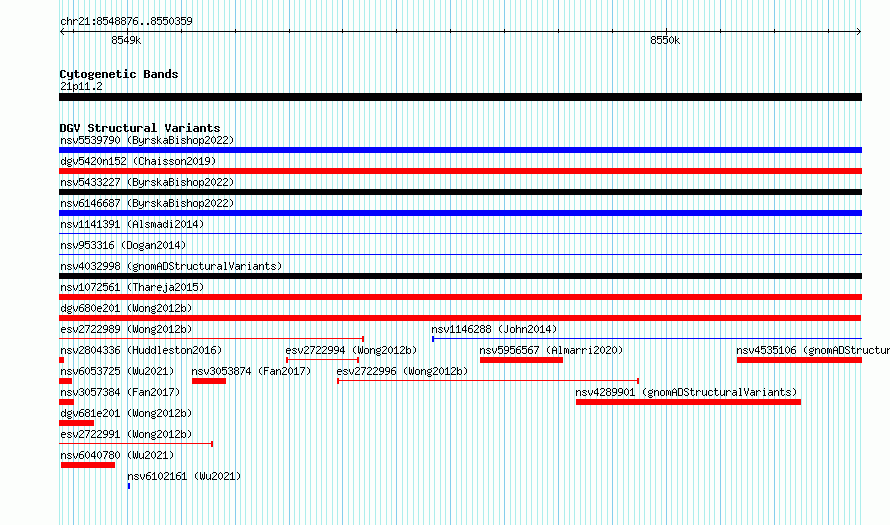The height and width of the screenshot is (525, 890).
Task: Click the thin red span under esv2722996
Action: coord(488,381)
